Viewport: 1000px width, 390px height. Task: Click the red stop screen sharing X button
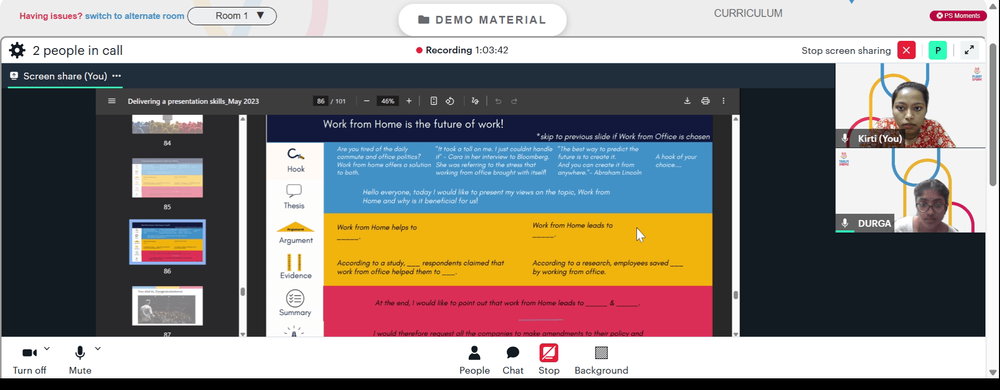point(906,50)
